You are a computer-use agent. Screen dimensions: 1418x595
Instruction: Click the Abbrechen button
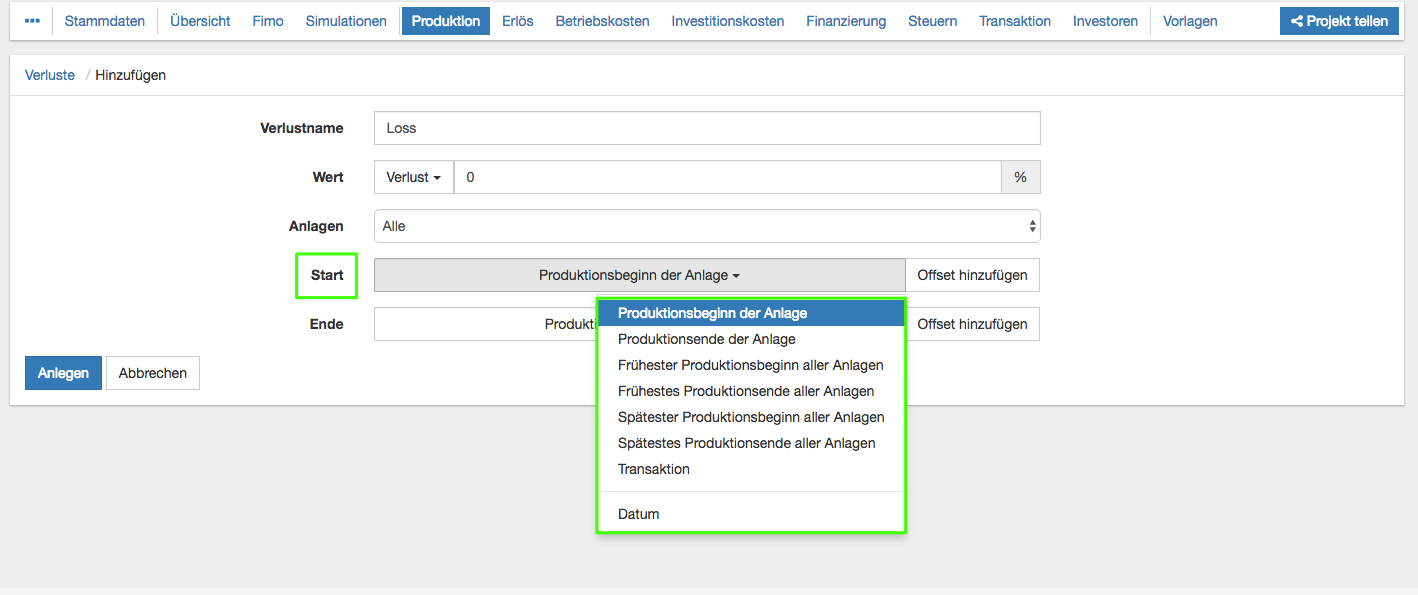click(x=153, y=373)
